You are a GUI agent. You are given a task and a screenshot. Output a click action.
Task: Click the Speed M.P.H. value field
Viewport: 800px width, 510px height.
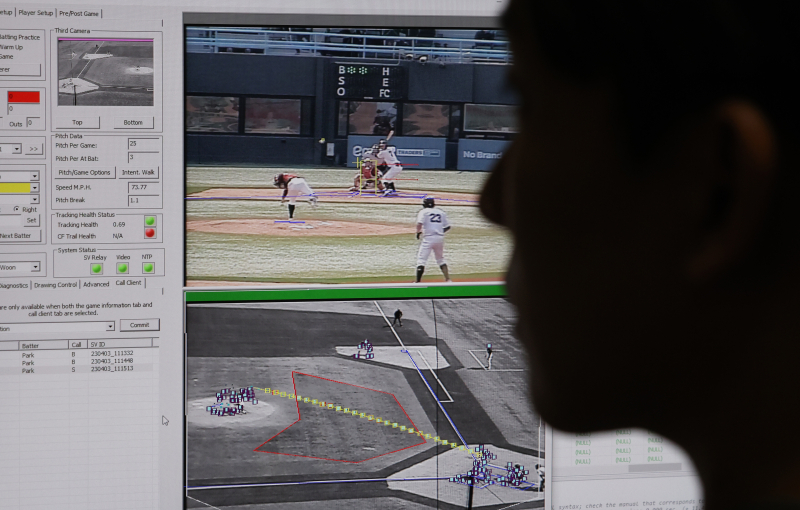click(143, 187)
